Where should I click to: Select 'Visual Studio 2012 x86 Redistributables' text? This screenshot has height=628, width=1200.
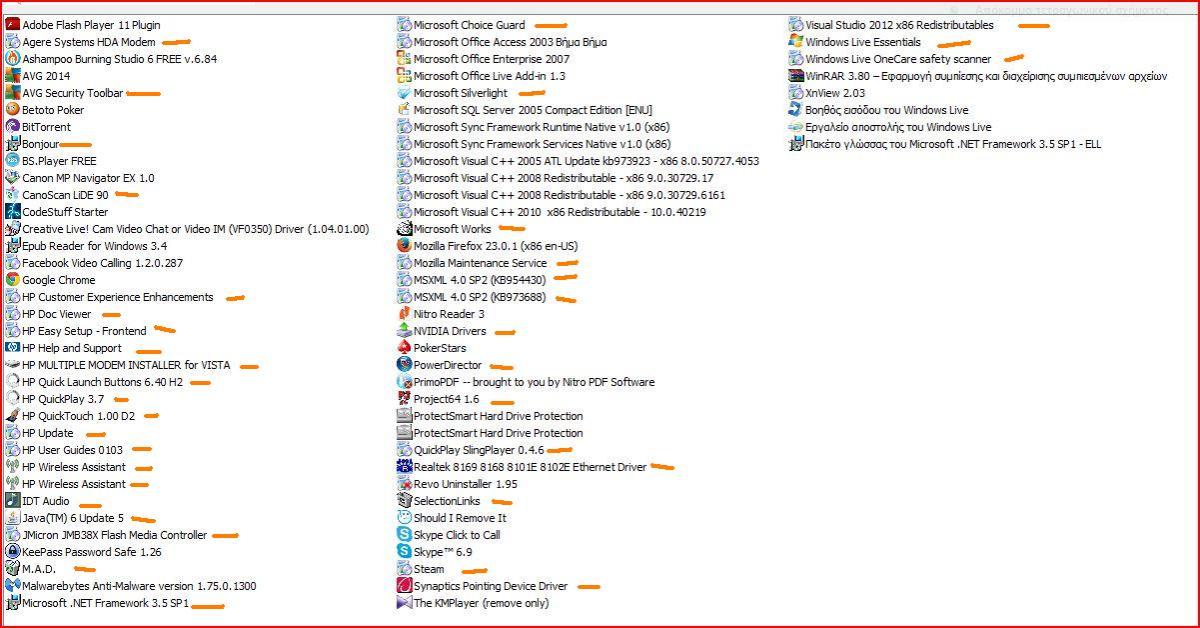click(900, 25)
